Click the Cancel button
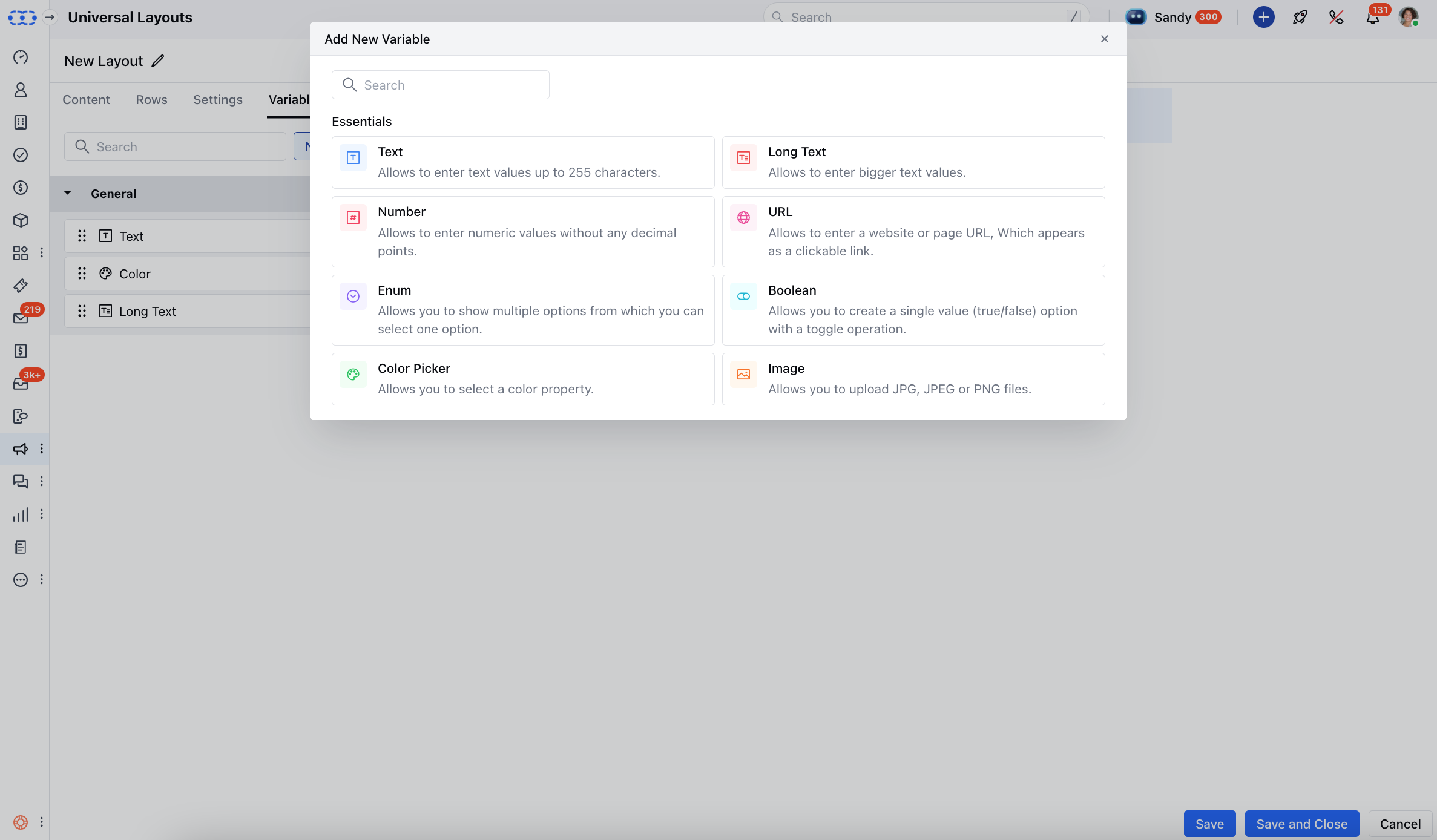This screenshot has height=840, width=1437. (1399, 824)
